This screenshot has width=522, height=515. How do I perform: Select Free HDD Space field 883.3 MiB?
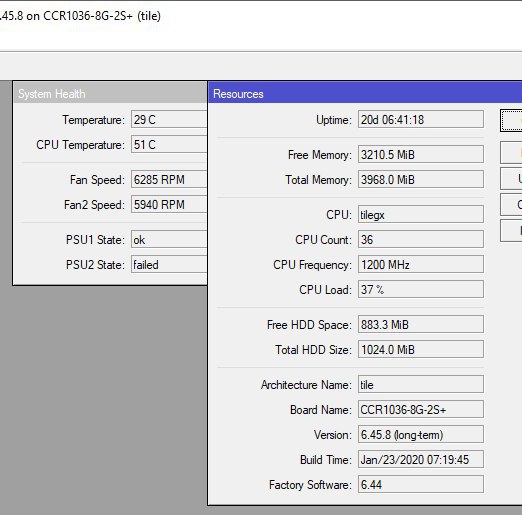pos(421,324)
